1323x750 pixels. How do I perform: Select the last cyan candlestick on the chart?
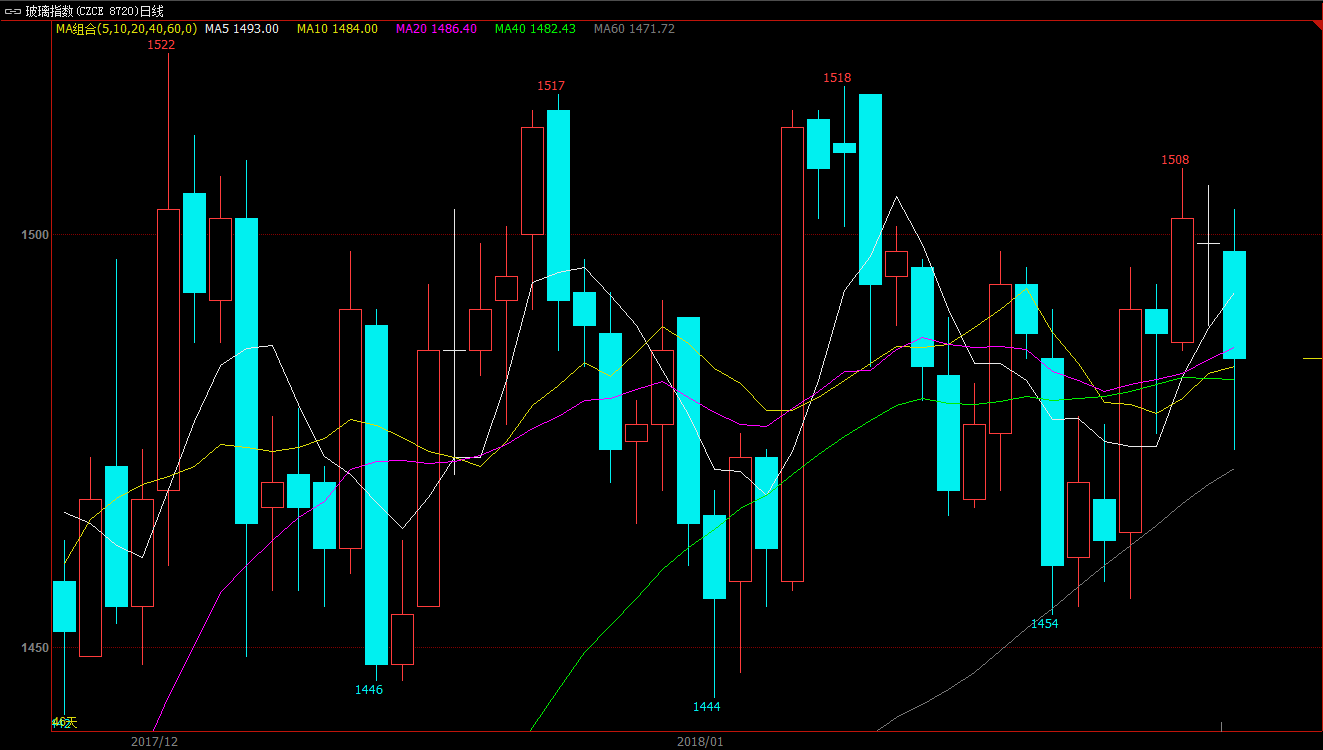coord(1234,304)
